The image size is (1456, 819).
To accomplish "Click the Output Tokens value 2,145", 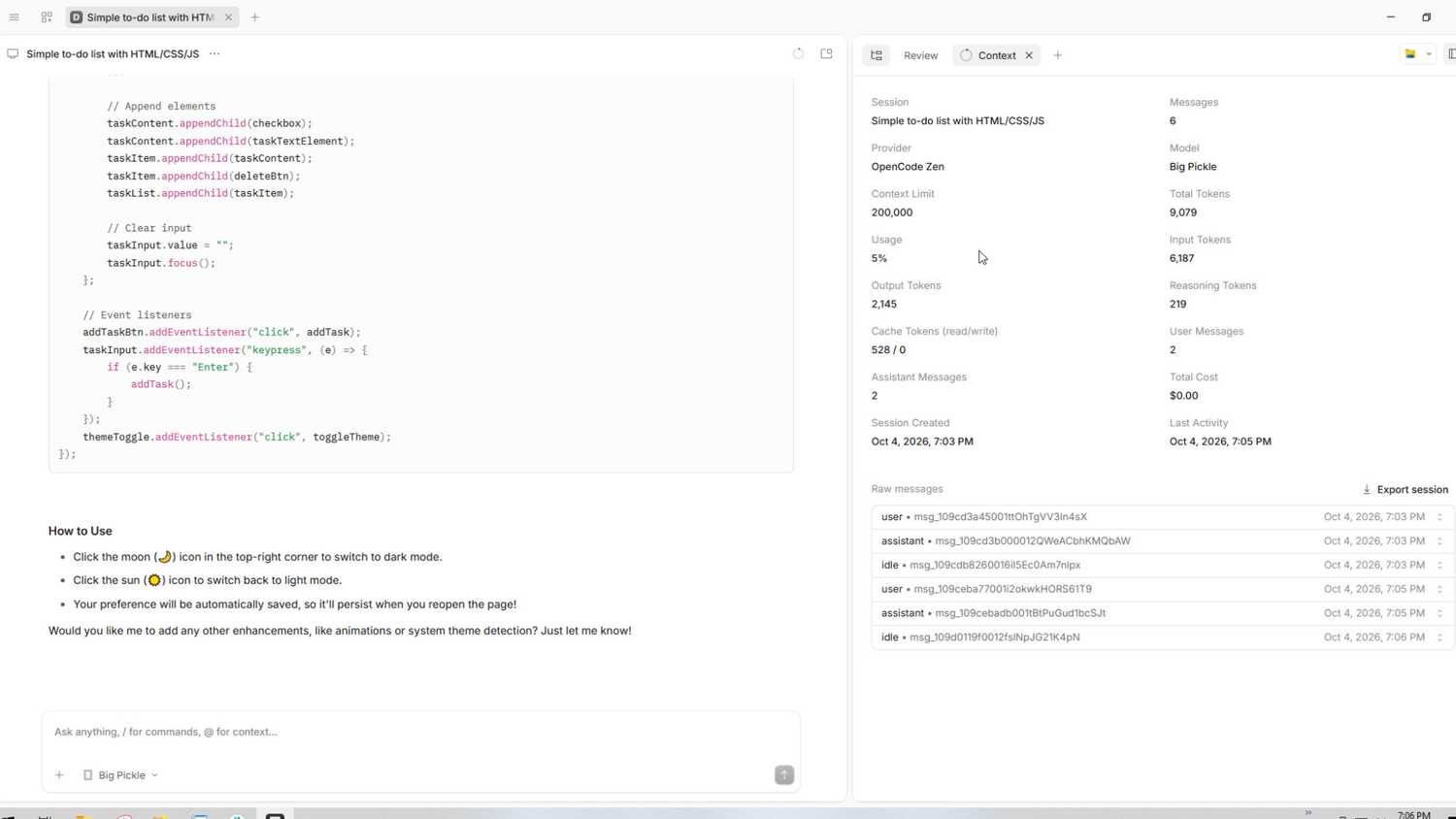I will click(x=884, y=304).
